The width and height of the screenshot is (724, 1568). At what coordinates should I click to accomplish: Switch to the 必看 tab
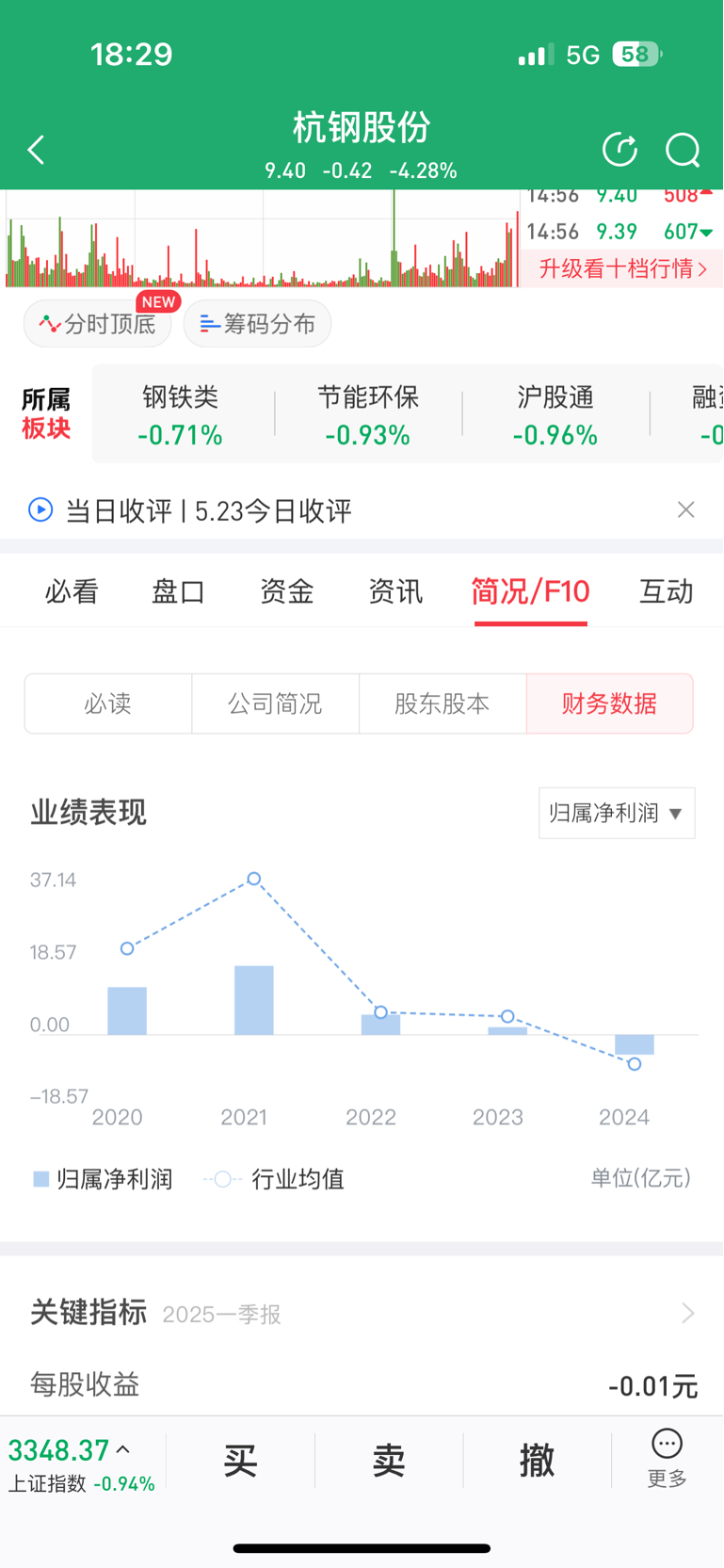(x=72, y=591)
